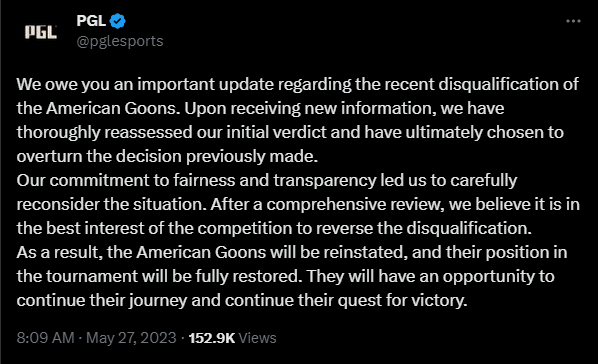This screenshot has height=364, width=598.
Task: Click the phrase 'As a result' in tweet
Action: 59,252
